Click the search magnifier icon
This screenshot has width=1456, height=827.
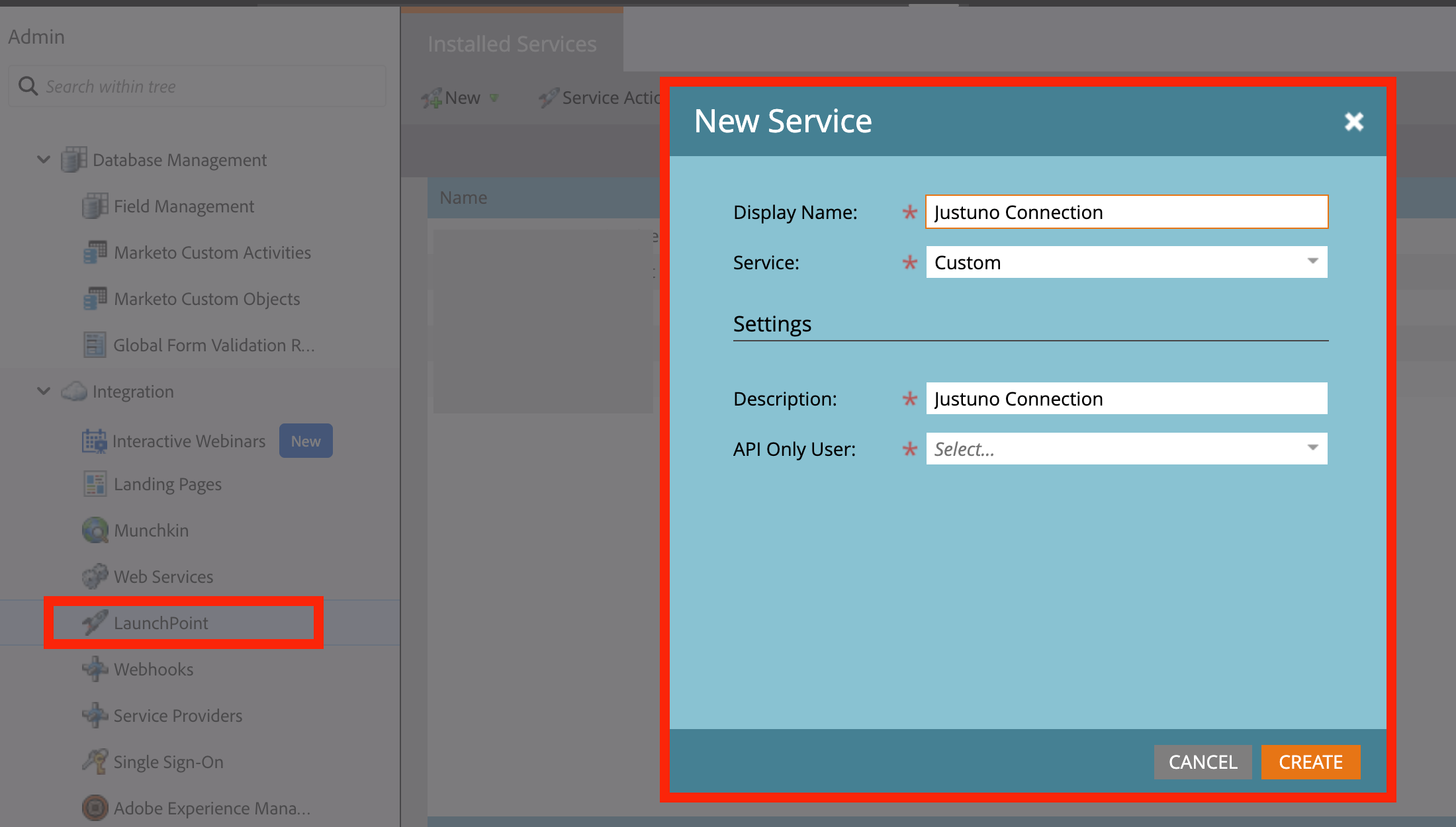point(28,86)
